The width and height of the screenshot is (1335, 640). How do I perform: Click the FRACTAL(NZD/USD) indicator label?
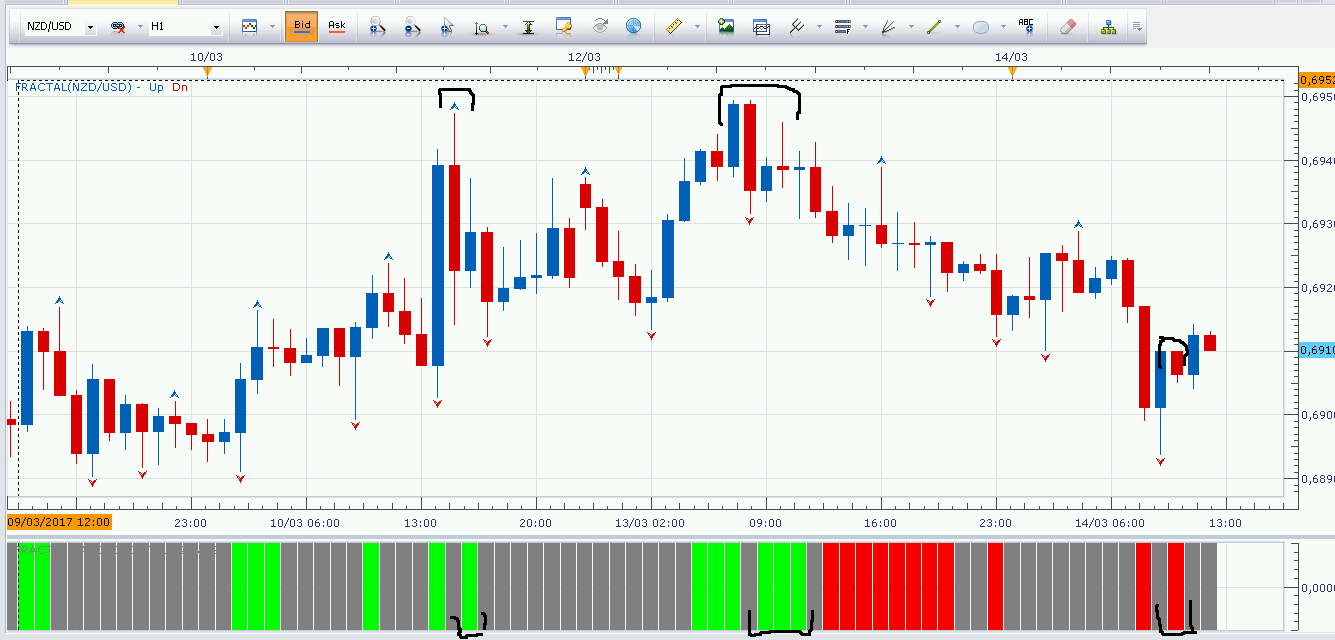point(75,87)
